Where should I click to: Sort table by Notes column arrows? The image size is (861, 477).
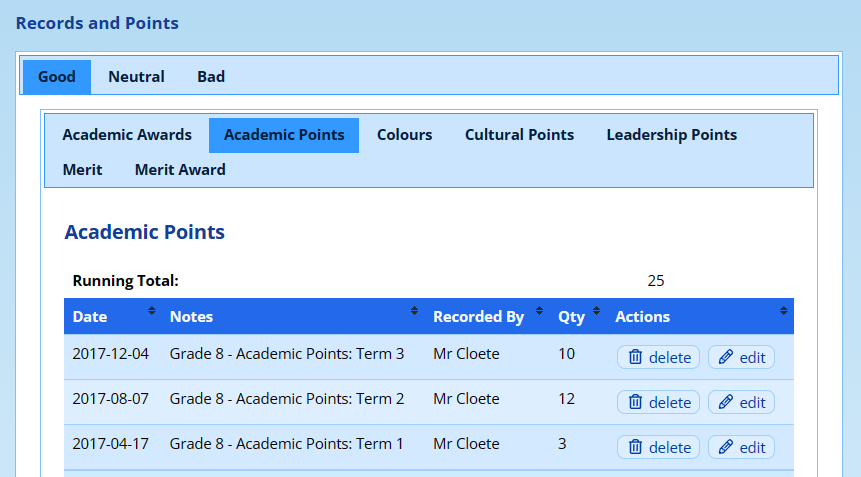[x=414, y=312]
